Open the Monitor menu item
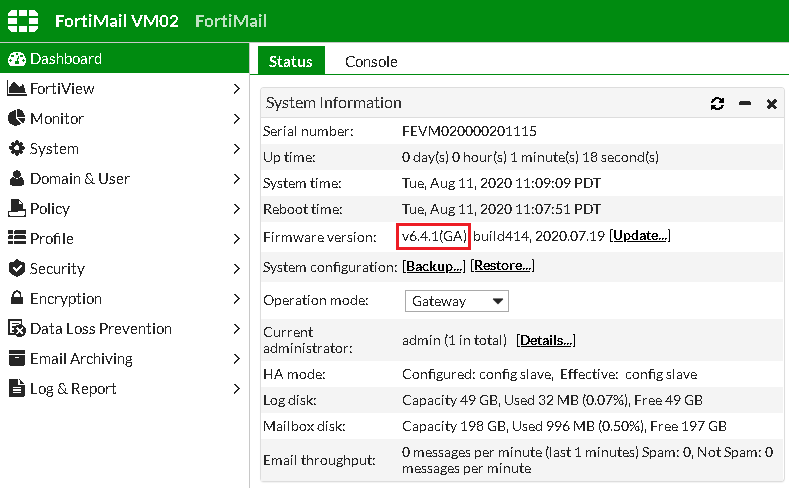The width and height of the screenshot is (789, 488). coord(124,119)
